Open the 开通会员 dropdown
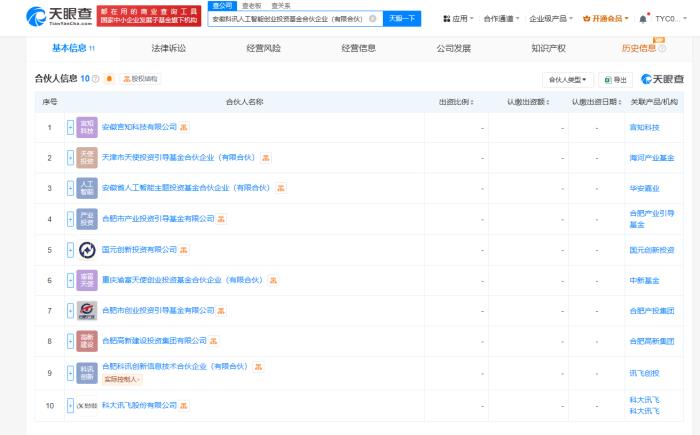Viewport: 700px width, 435px height. [605, 19]
